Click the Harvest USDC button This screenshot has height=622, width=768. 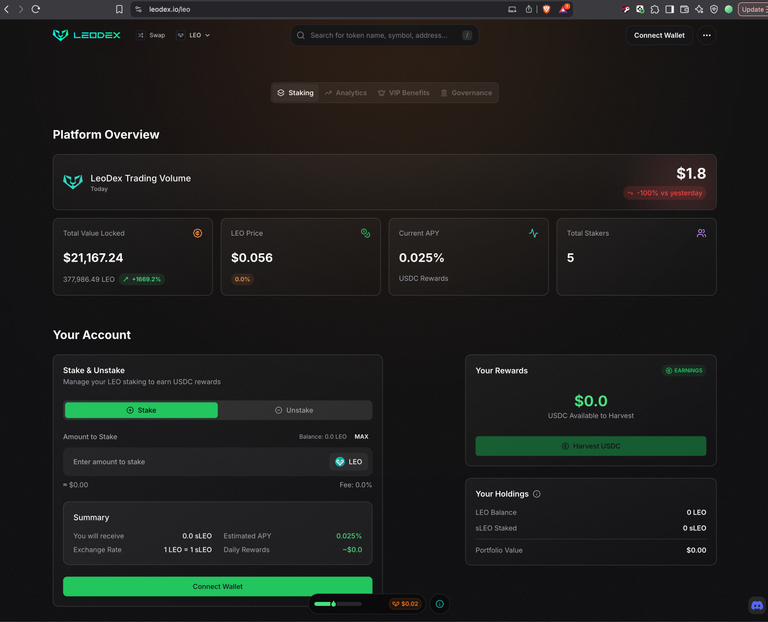(x=591, y=446)
